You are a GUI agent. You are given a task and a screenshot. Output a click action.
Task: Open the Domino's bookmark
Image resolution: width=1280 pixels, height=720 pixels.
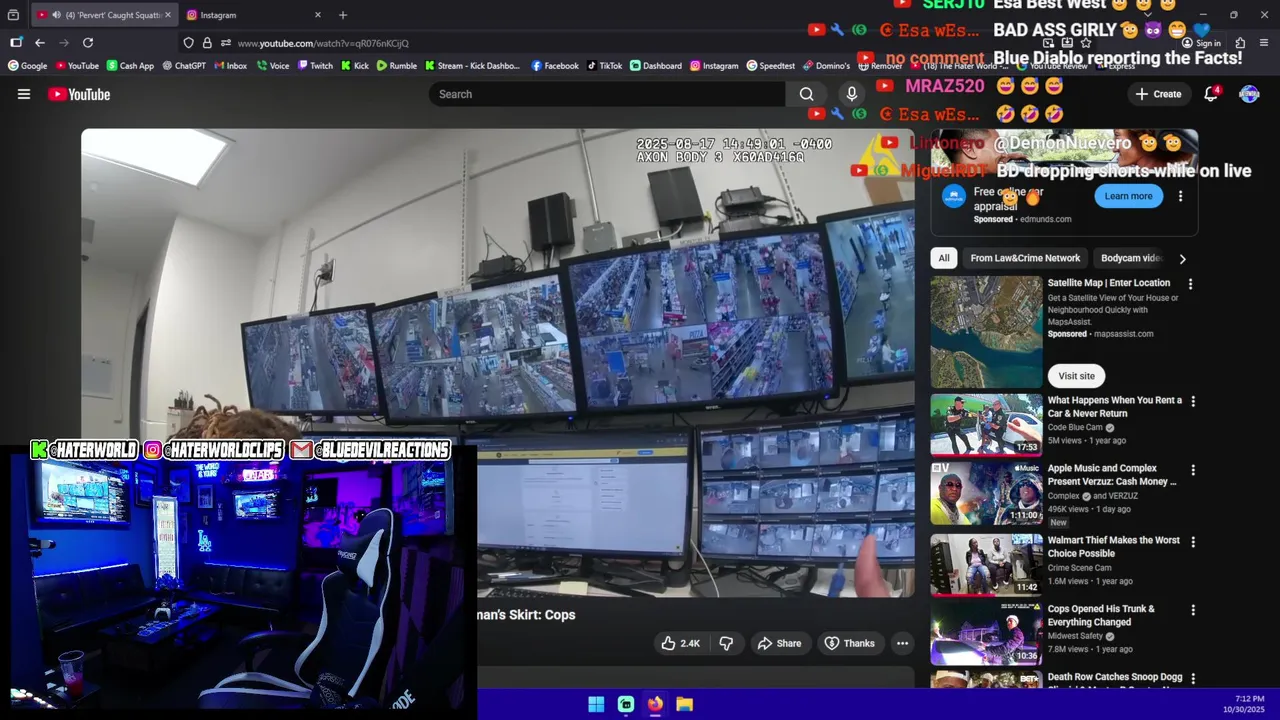826,66
